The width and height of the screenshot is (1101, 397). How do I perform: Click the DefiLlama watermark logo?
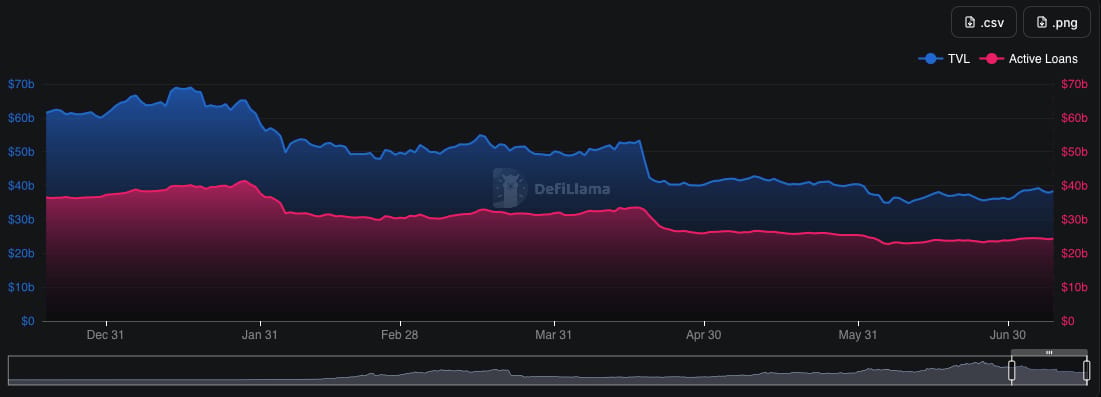click(x=509, y=188)
